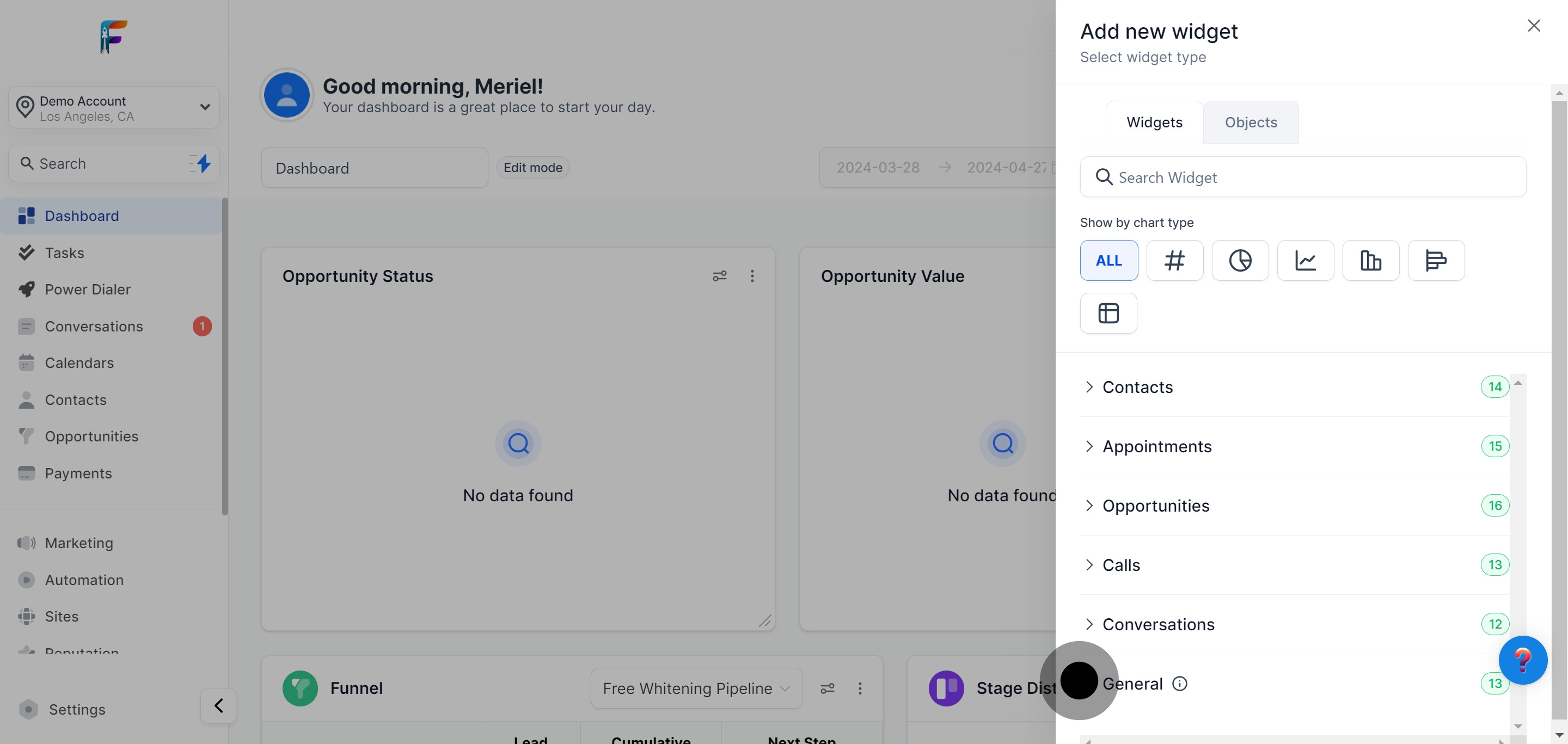Filter widgets by horizontal bar chart type
This screenshot has width=1568, height=744.
point(1436,260)
